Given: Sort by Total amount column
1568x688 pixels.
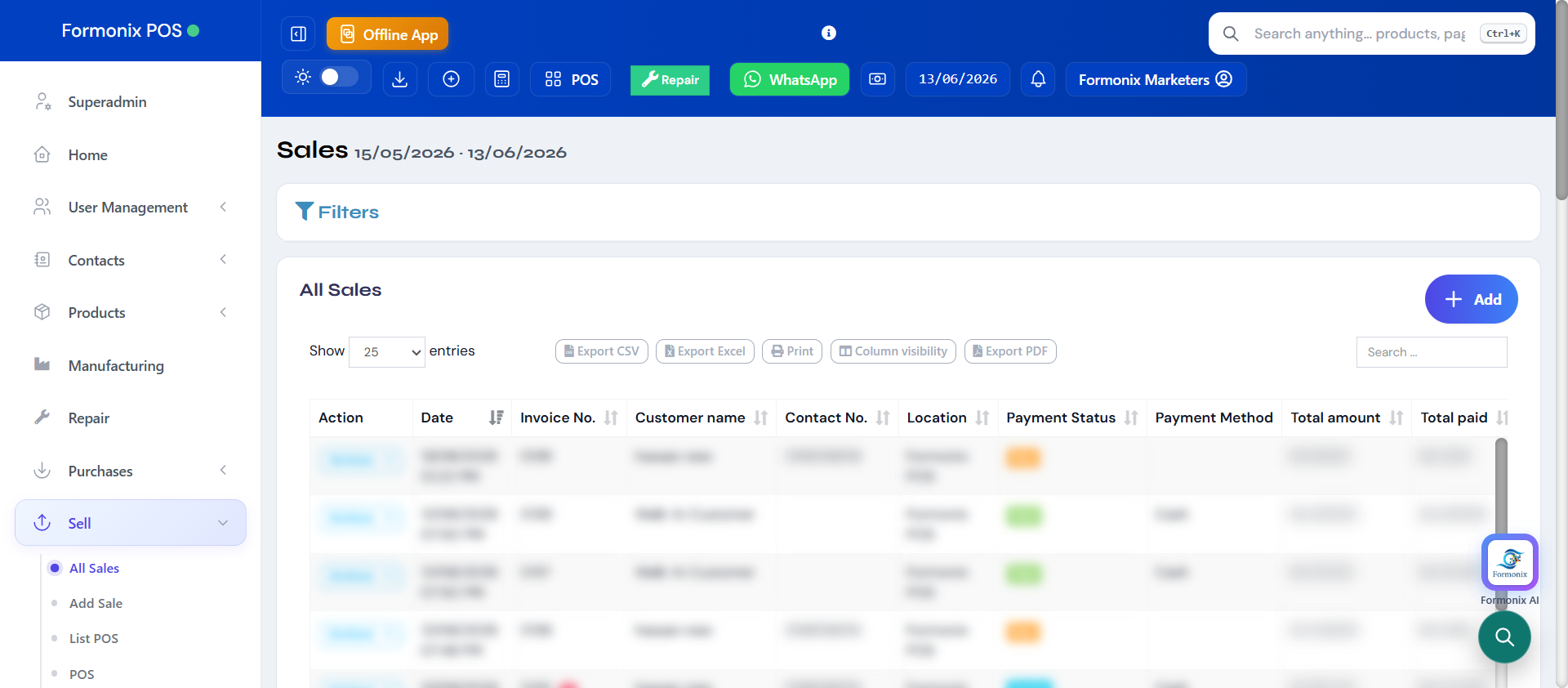Looking at the screenshot, I should [1347, 418].
